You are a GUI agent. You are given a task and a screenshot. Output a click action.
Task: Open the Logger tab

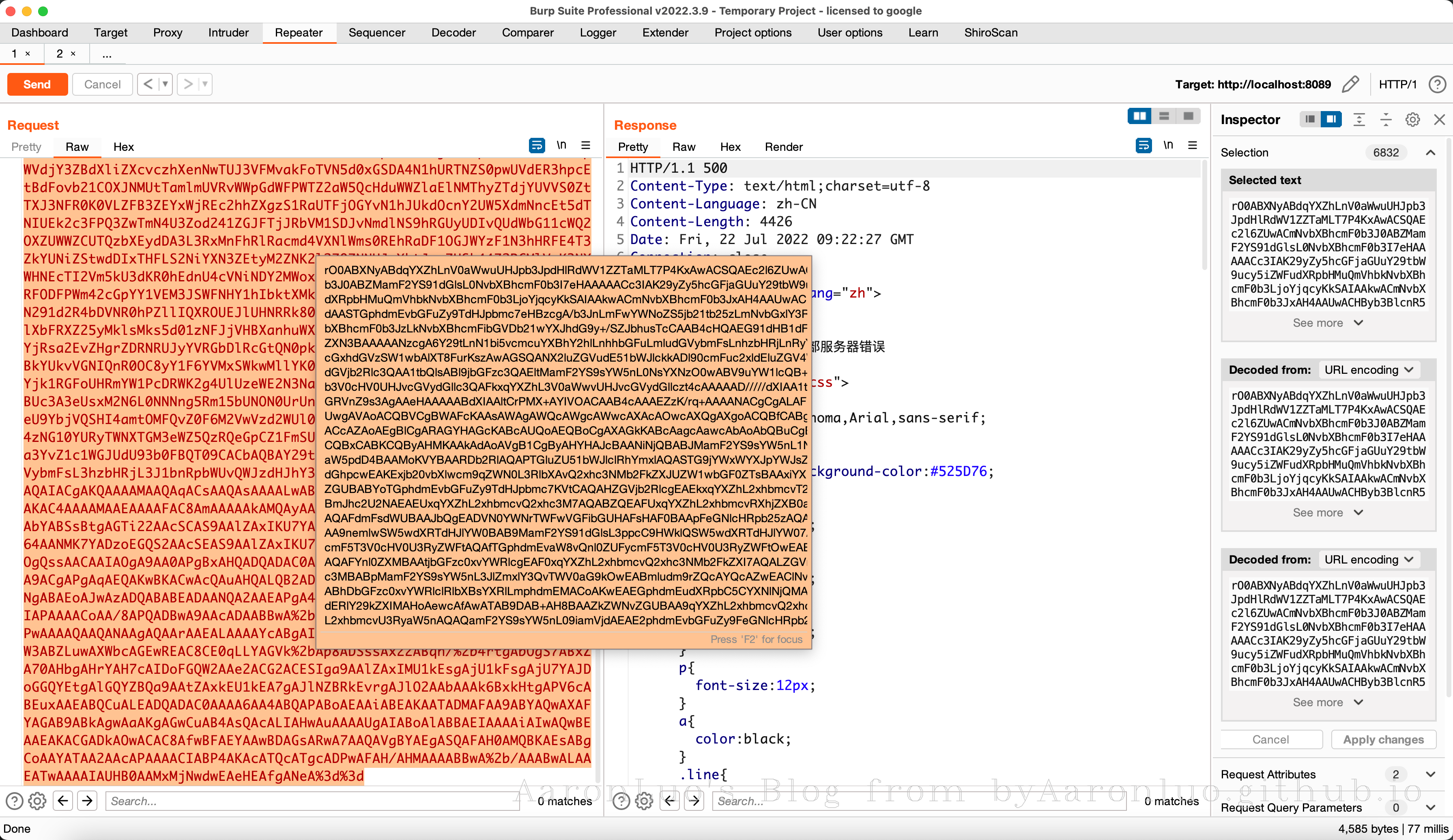coord(598,32)
